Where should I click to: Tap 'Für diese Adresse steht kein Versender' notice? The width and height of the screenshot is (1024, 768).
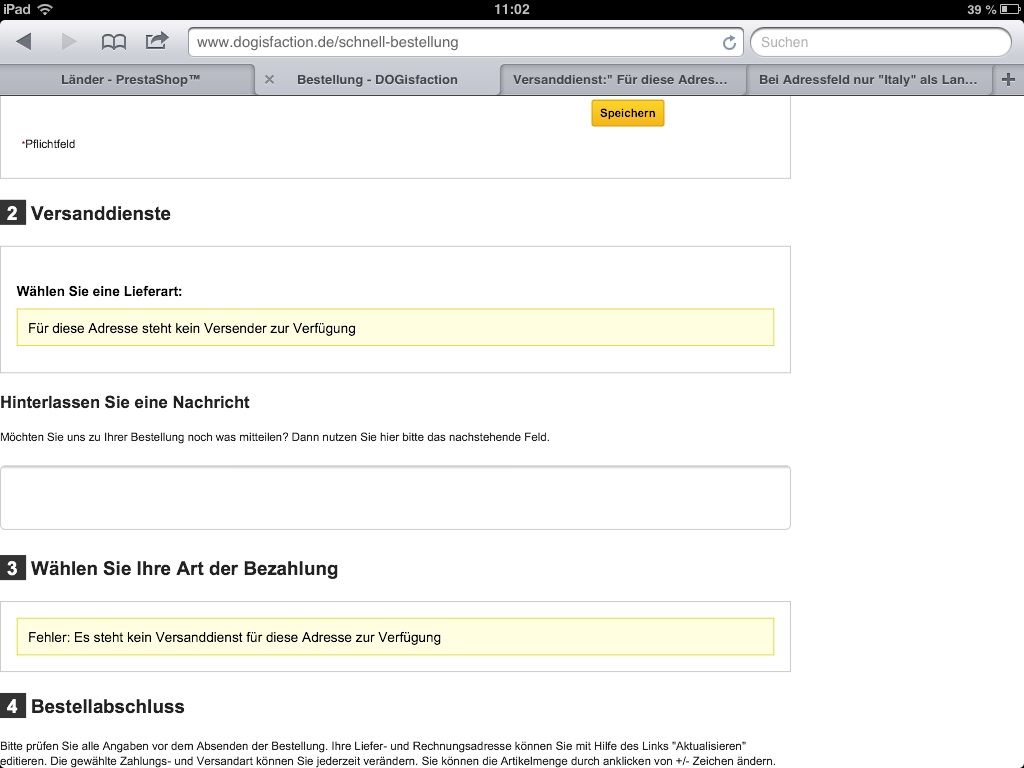tap(395, 327)
